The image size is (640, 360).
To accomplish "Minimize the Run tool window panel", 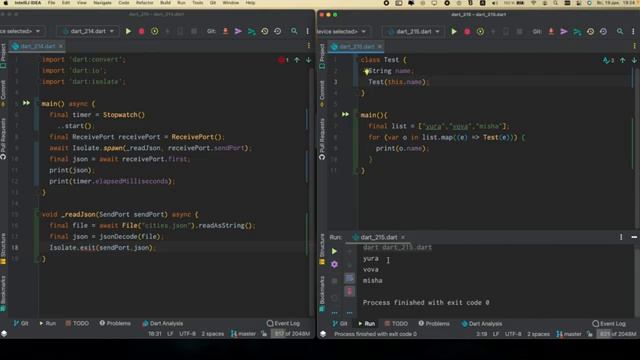I will (634, 237).
